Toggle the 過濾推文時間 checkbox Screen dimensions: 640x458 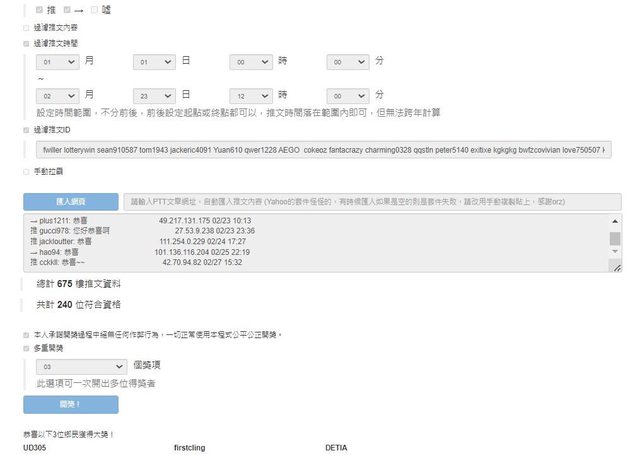click(x=27, y=43)
